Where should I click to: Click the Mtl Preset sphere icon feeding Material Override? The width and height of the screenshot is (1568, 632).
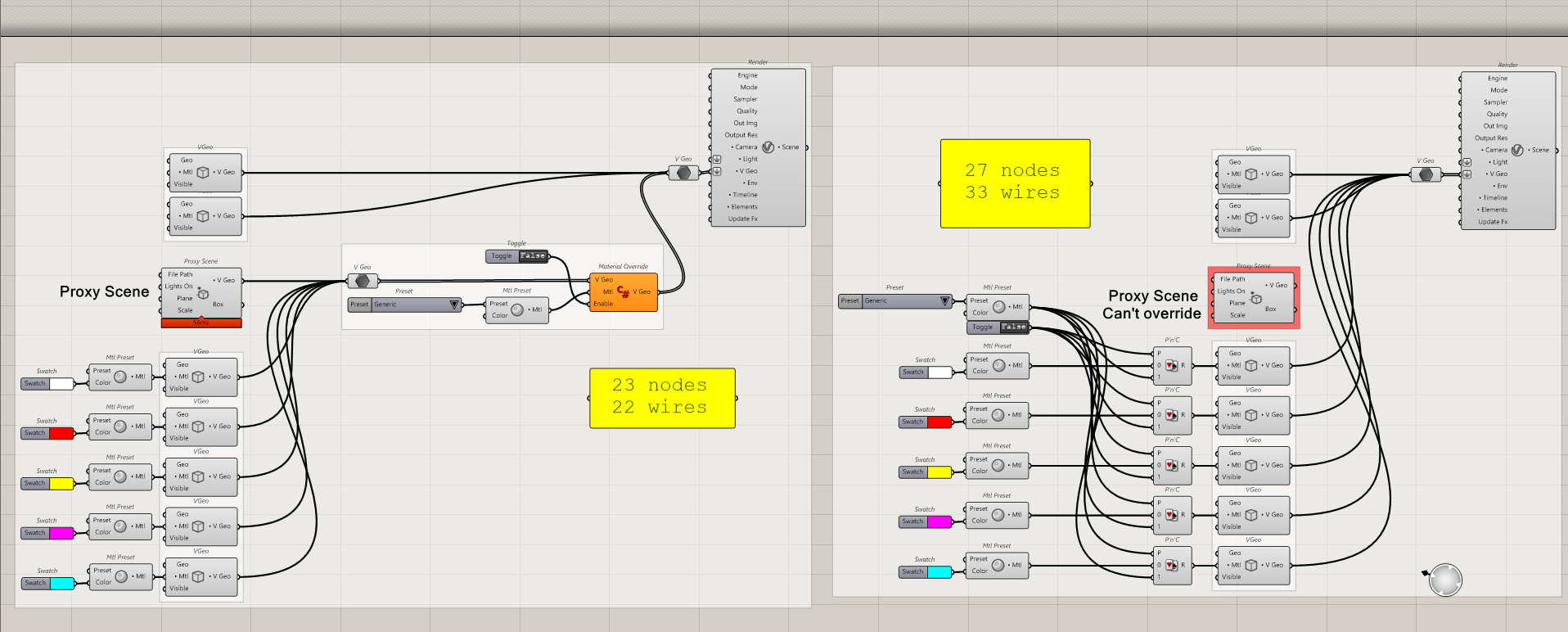(517, 309)
